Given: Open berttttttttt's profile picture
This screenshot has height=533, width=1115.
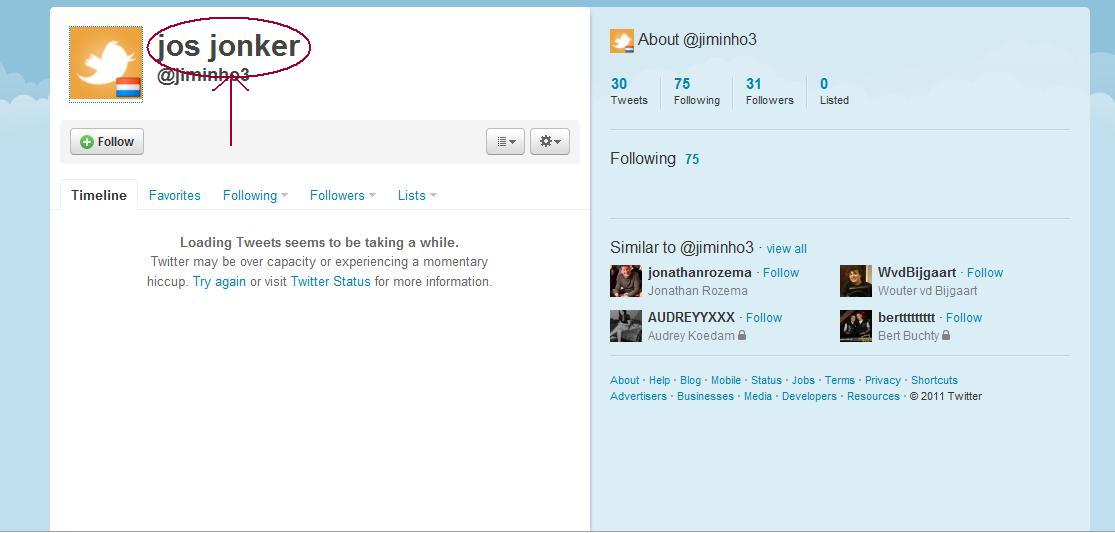Looking at the screenshot, I should (x=855, y=326).
